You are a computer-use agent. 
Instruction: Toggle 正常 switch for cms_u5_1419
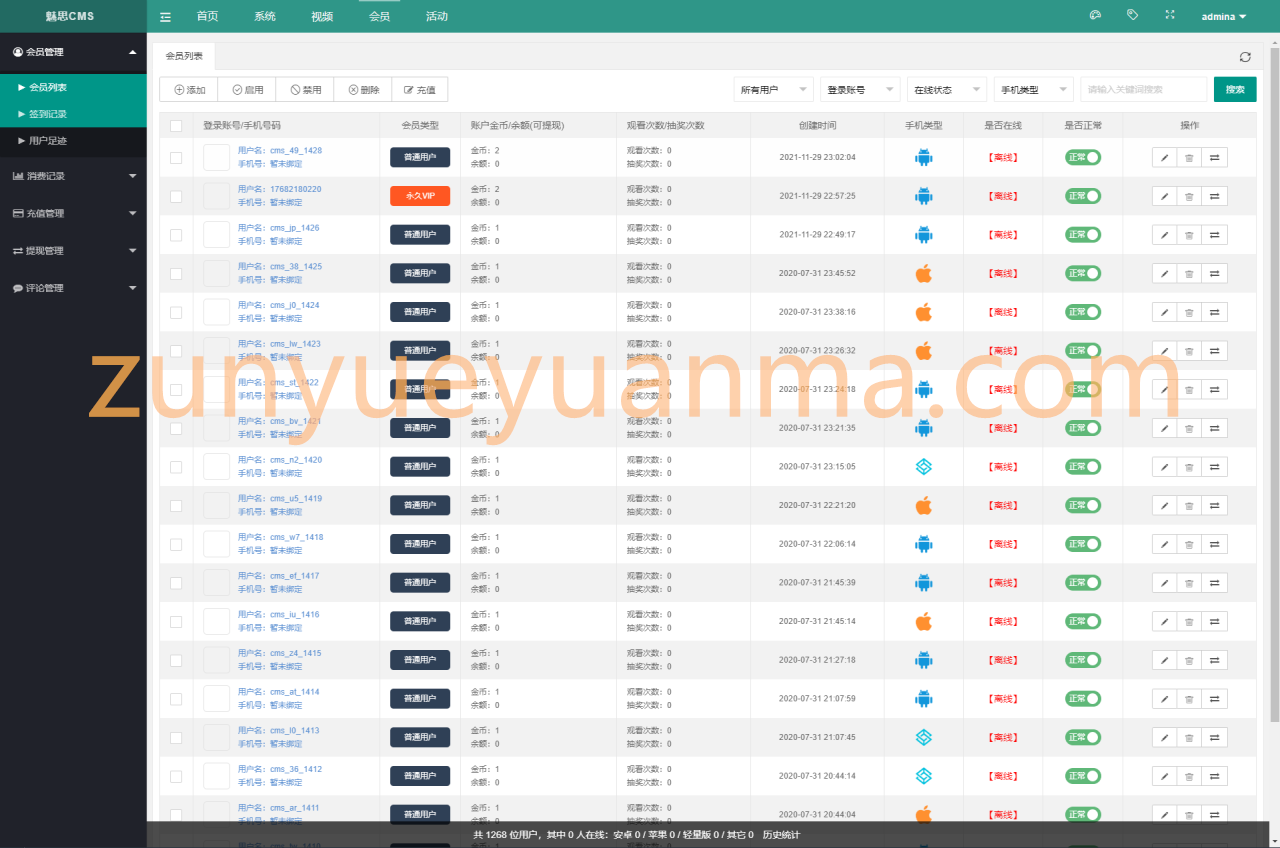(x=1083, y=505)
